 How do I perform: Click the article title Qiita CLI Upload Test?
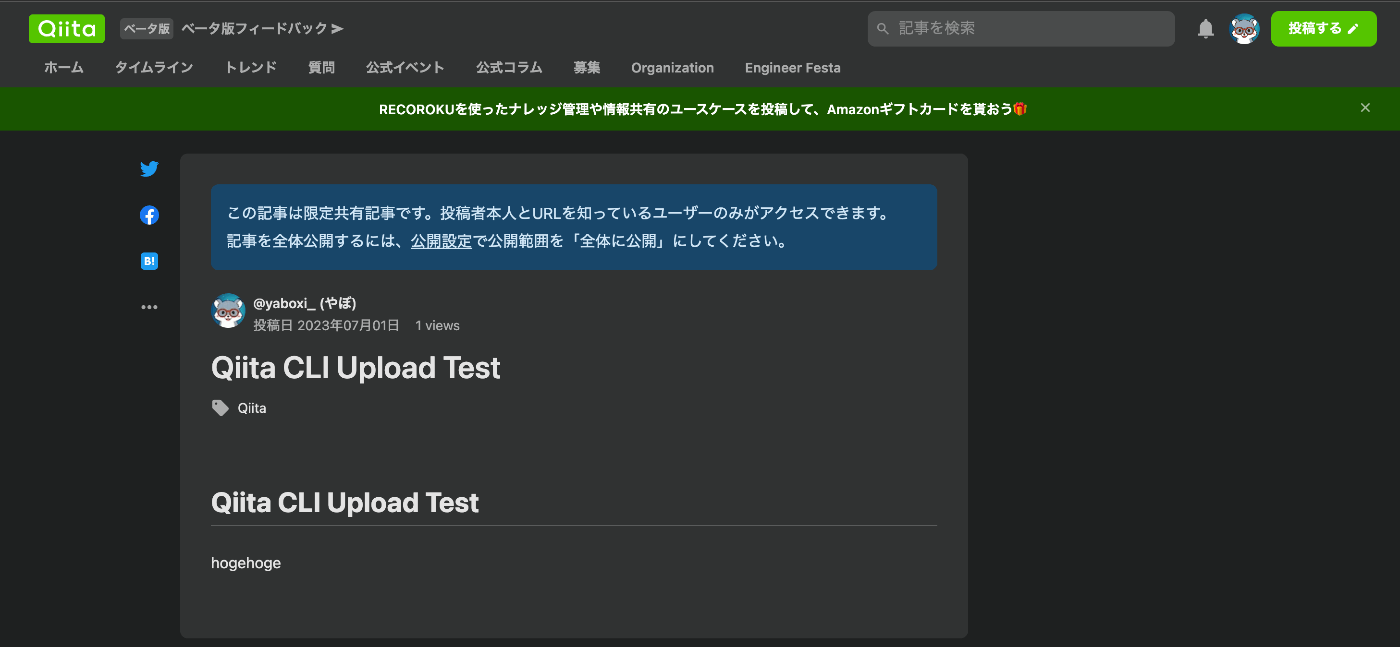click(356, 368)
